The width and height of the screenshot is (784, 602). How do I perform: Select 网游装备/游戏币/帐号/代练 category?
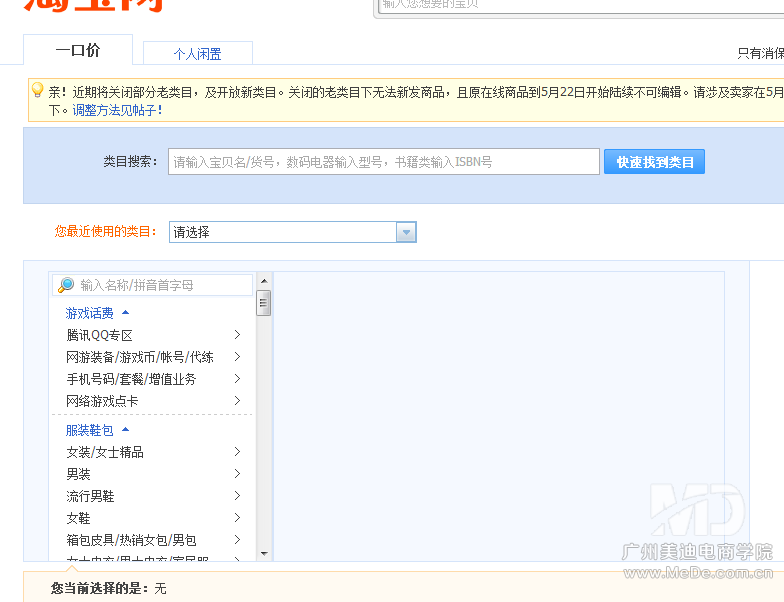140,357
